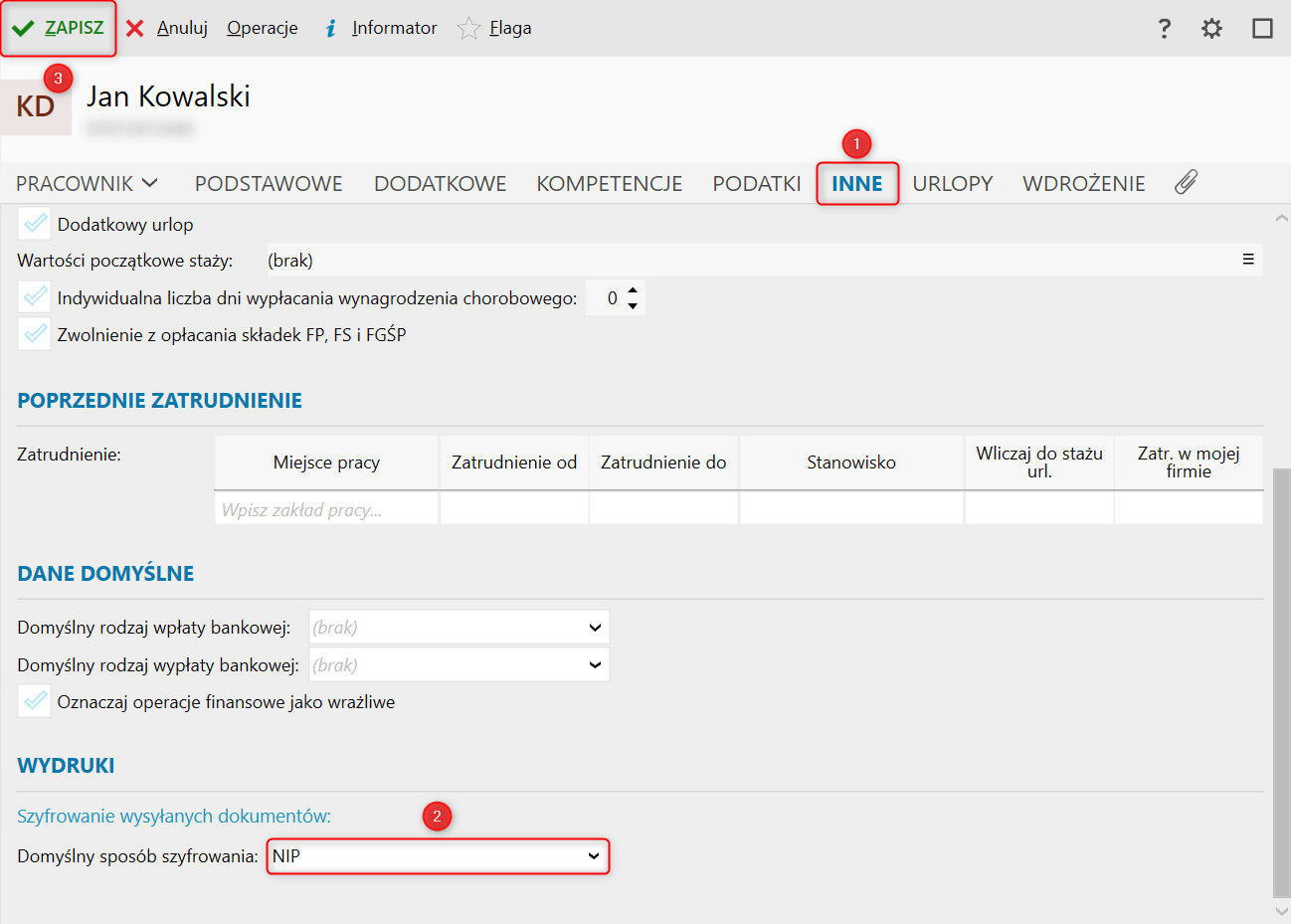Check Oznaczaj operacje finansowe jako wrażliwe
Image resolution: width=1291 pixels, height=924 pixels.
[x=35, y=701]
